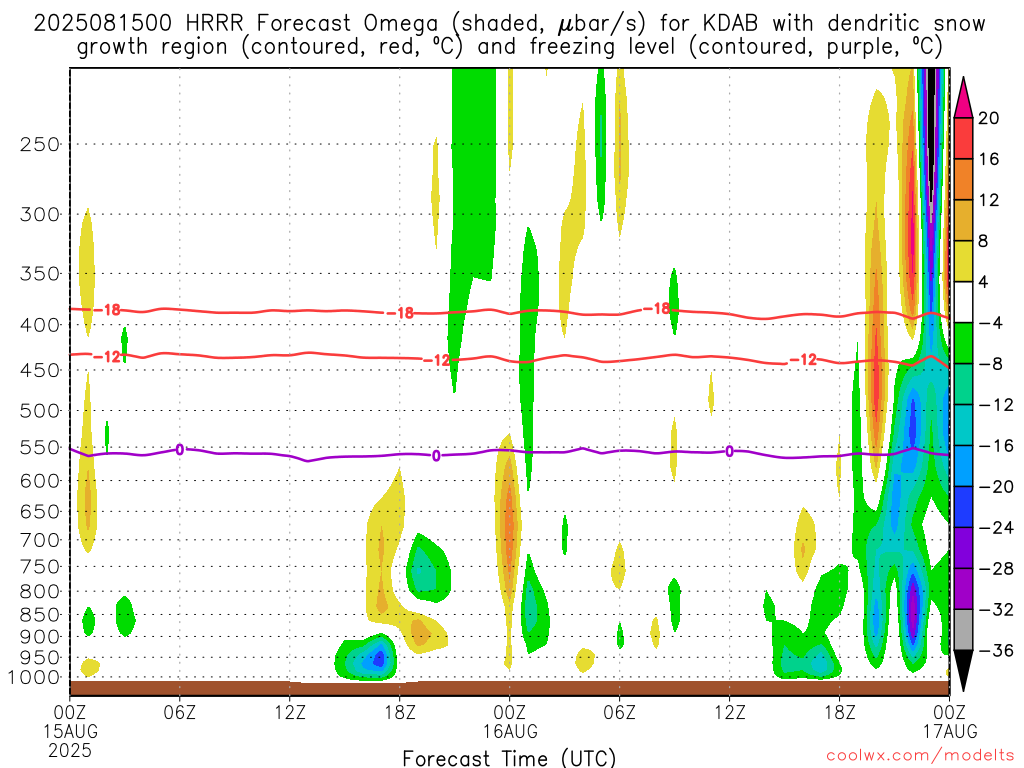Click the colorbar tick label -36
This screenshot has height=768, width=1024.
click(996, 651)
